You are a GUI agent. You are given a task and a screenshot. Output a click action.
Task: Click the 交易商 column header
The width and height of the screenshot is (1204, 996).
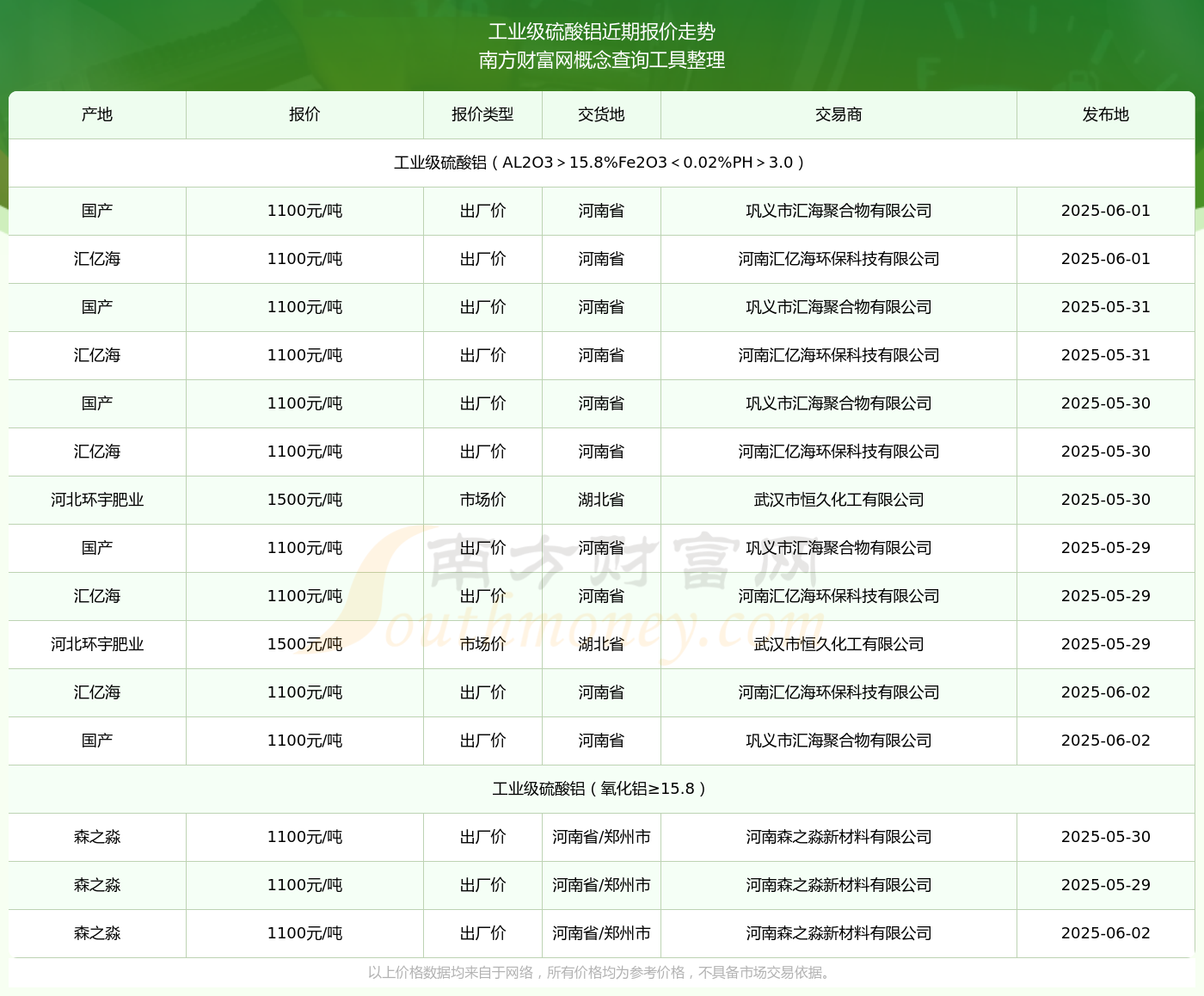(x=838, y=114)
